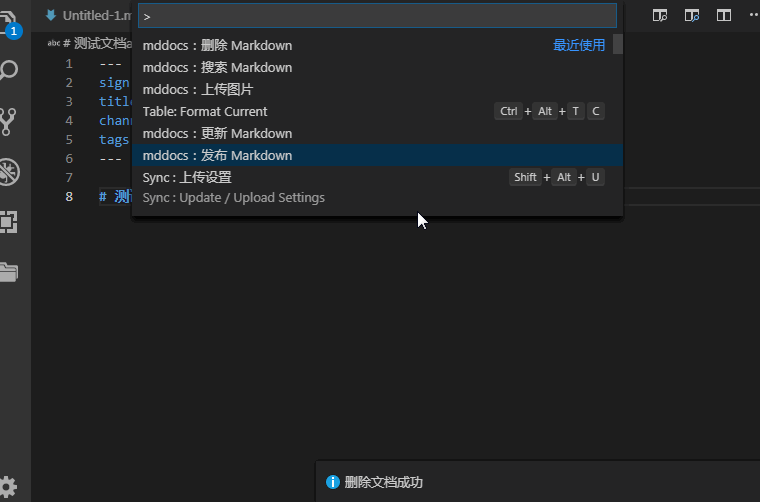This screenshot has width=760, height=502.
Task: Focus the command palette input field
Action: pos(377,16)
